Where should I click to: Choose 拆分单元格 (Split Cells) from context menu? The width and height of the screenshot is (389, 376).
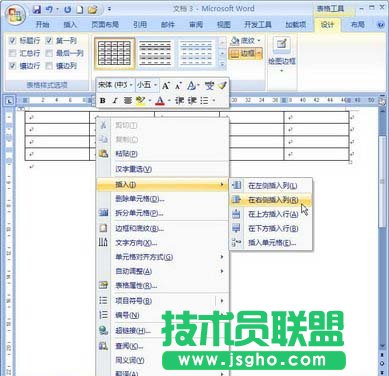[x=162, y=213]
